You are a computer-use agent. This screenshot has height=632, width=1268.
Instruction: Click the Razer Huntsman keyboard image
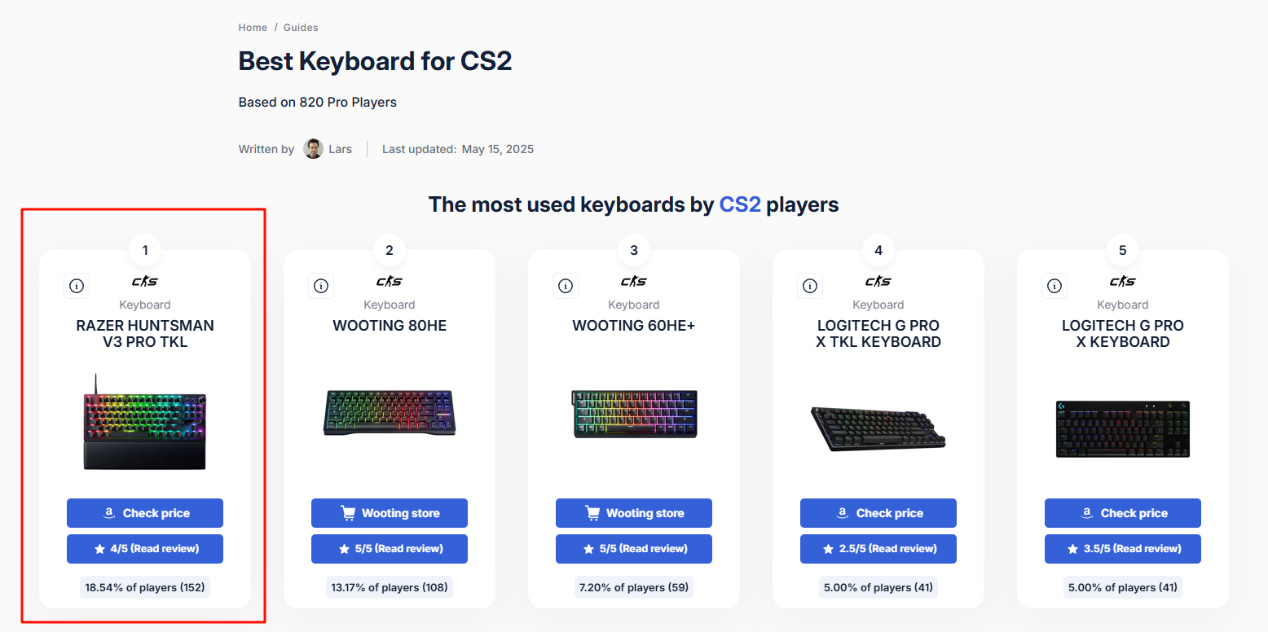pos(145,421)
